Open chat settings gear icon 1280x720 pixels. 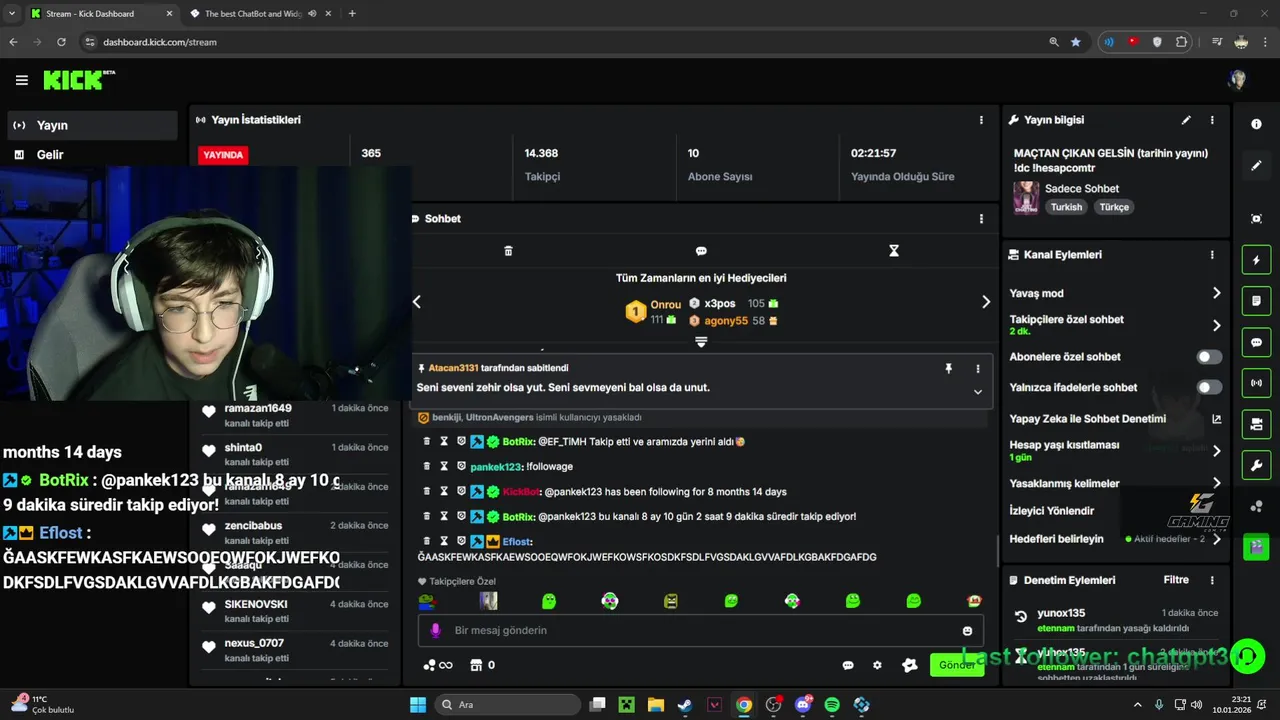click(877, 665)
